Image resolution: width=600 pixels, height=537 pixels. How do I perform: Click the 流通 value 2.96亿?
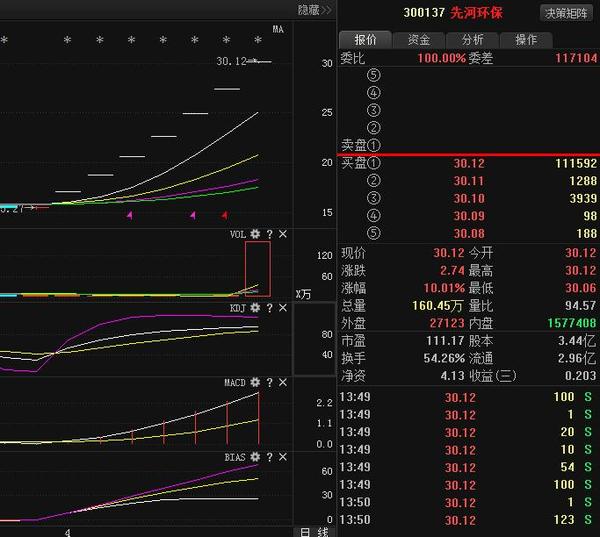tap(577, 358)
